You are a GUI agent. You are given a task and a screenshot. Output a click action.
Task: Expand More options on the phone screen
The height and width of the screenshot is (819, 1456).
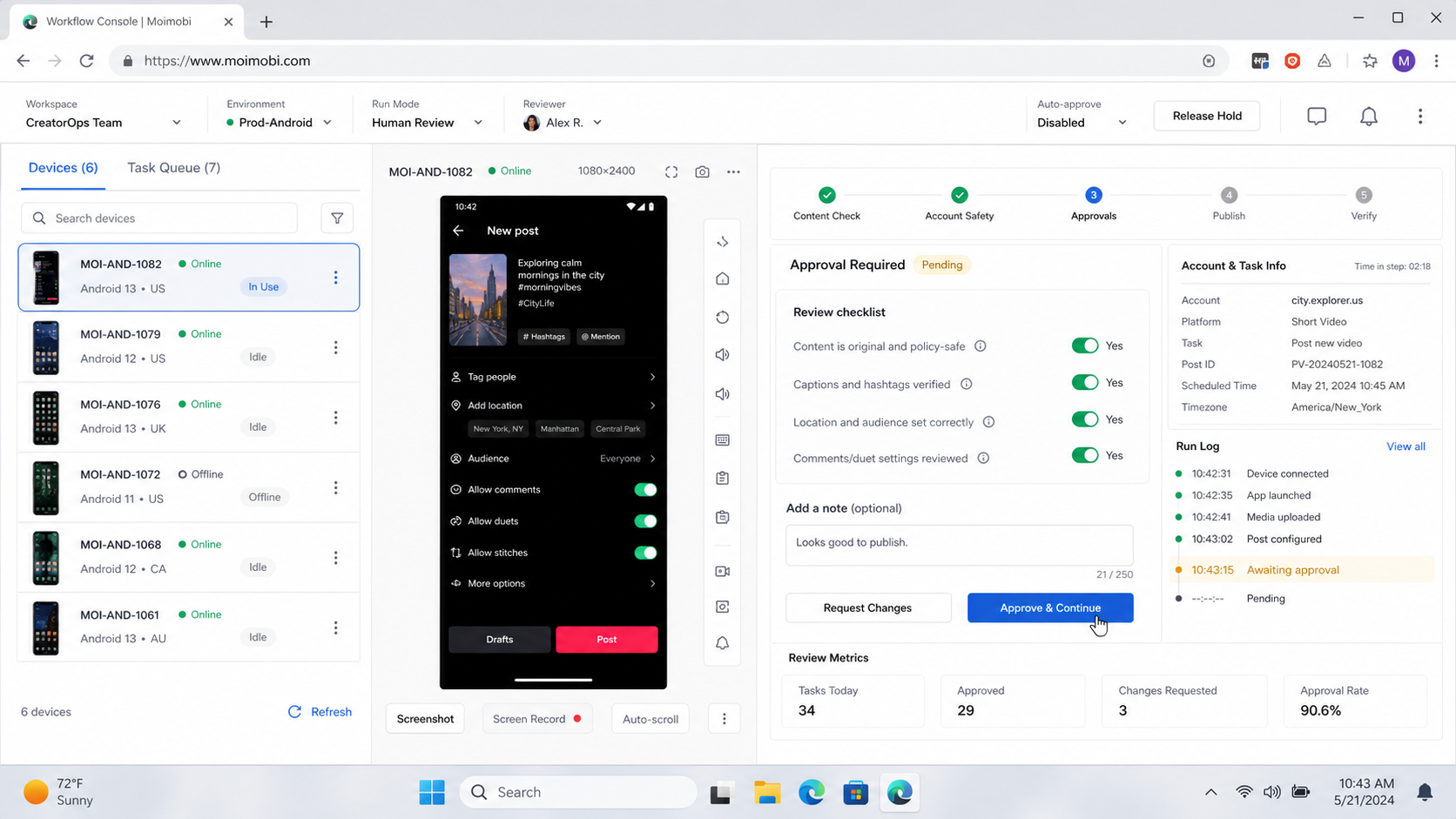[x=553, y=584]
